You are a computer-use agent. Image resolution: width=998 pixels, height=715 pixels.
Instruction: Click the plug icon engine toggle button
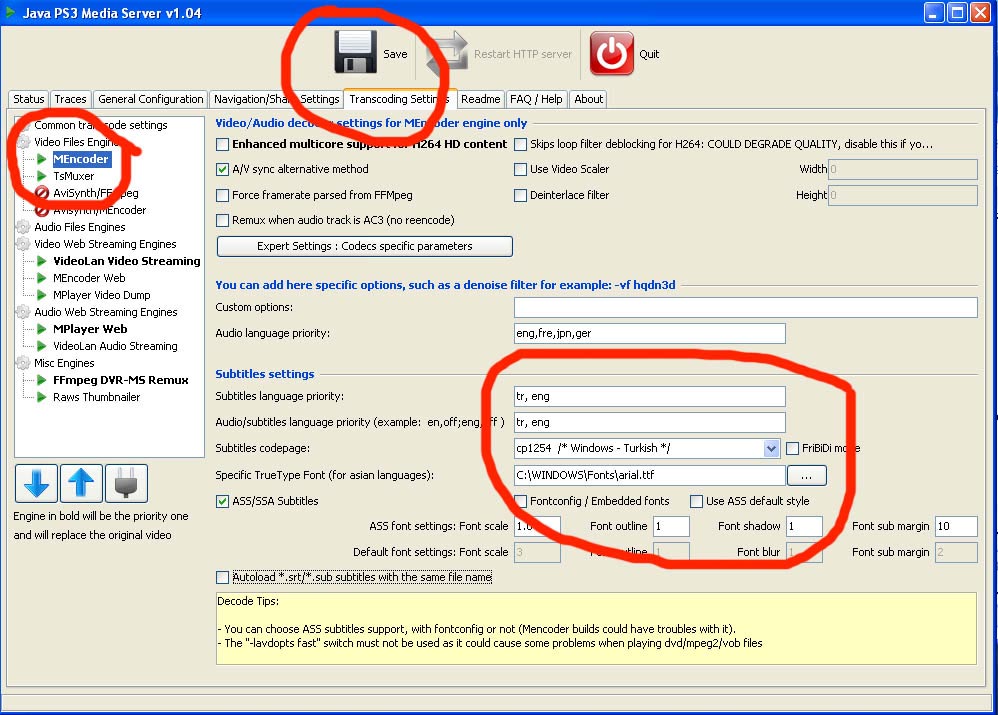(126, 483)
